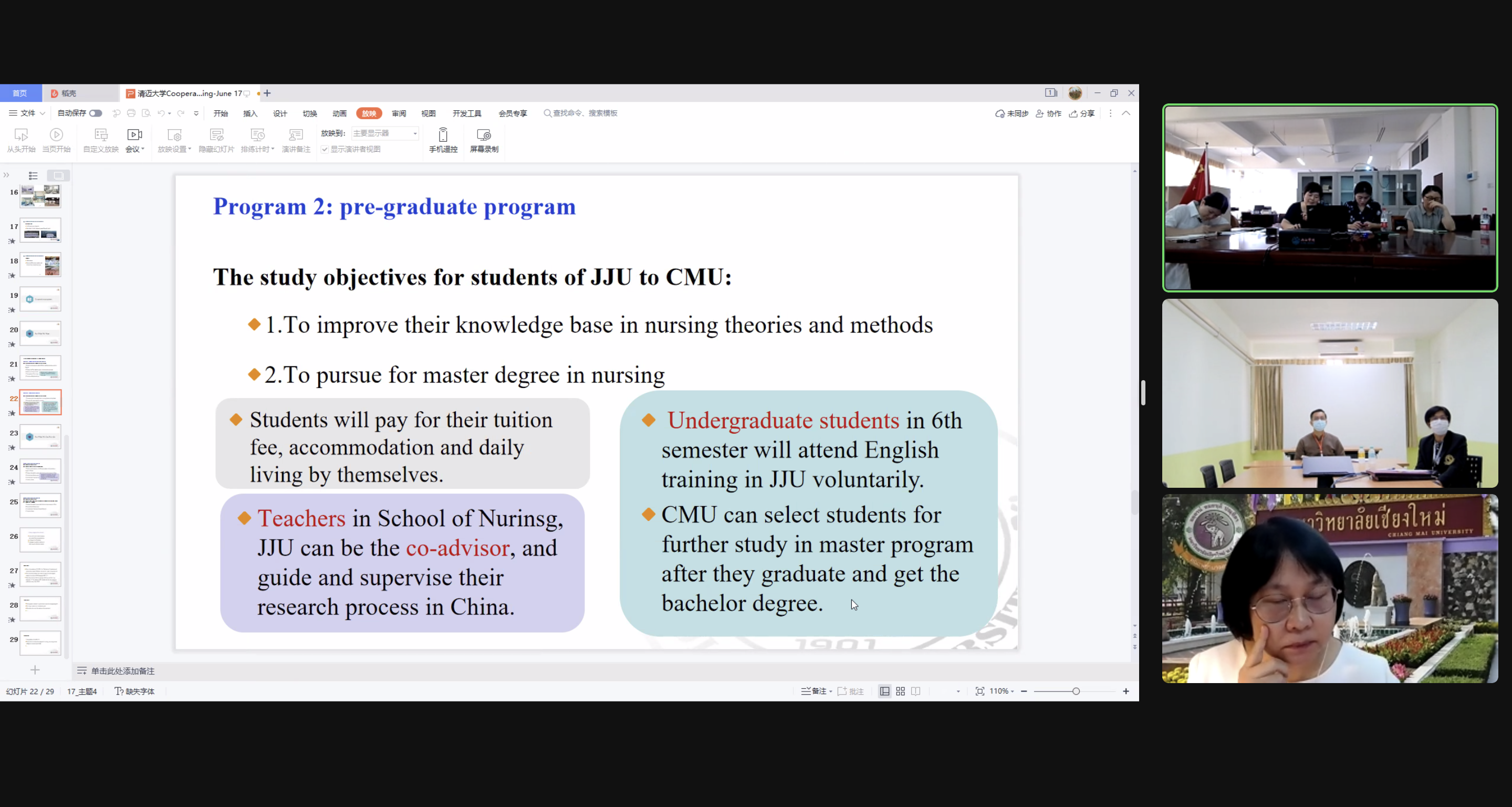Open the 插入 Insert ribbon tab
Image resolution: width=1512 pixels, height=807 pixels.
[251, 113]
